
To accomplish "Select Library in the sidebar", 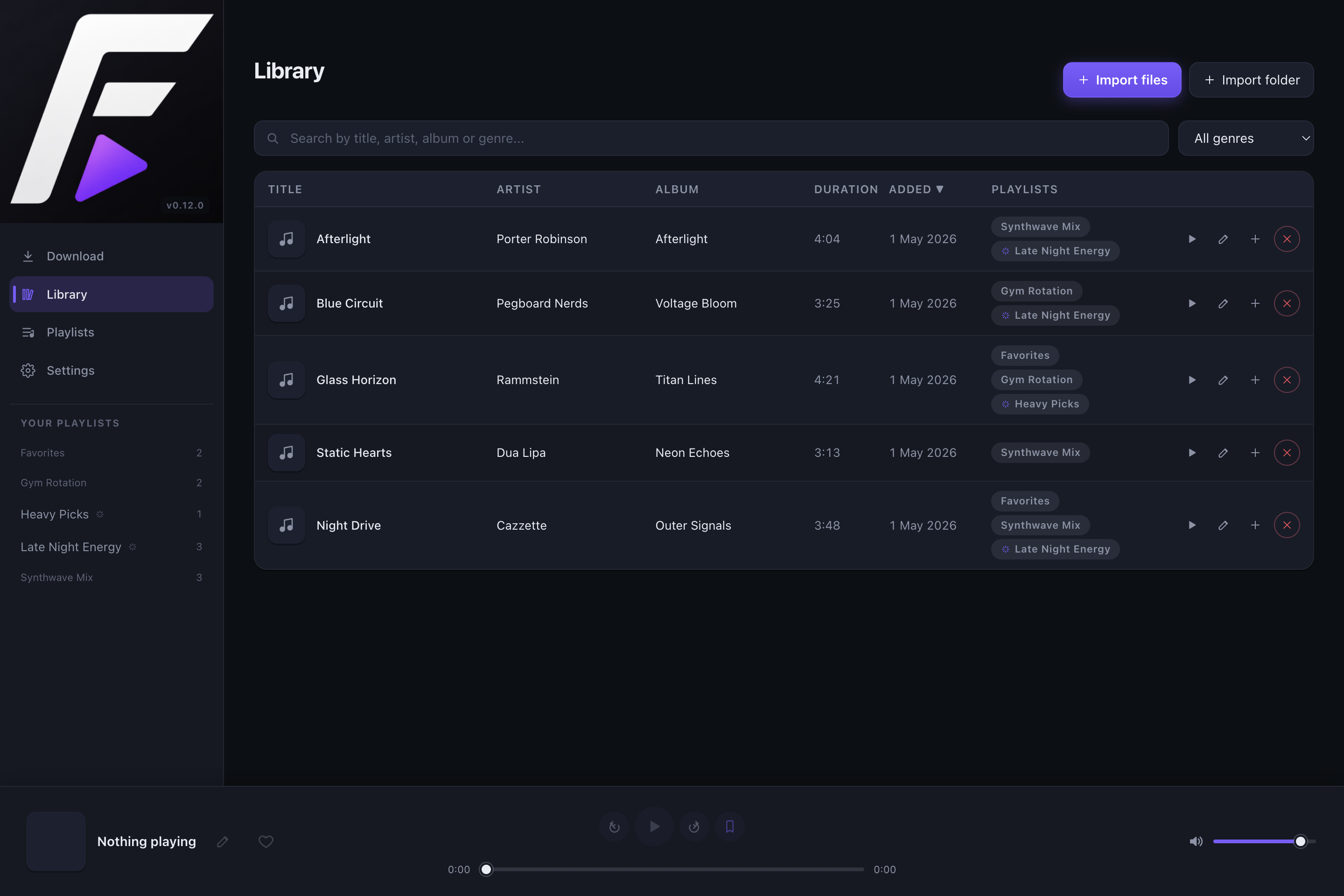I will (112, 294).
